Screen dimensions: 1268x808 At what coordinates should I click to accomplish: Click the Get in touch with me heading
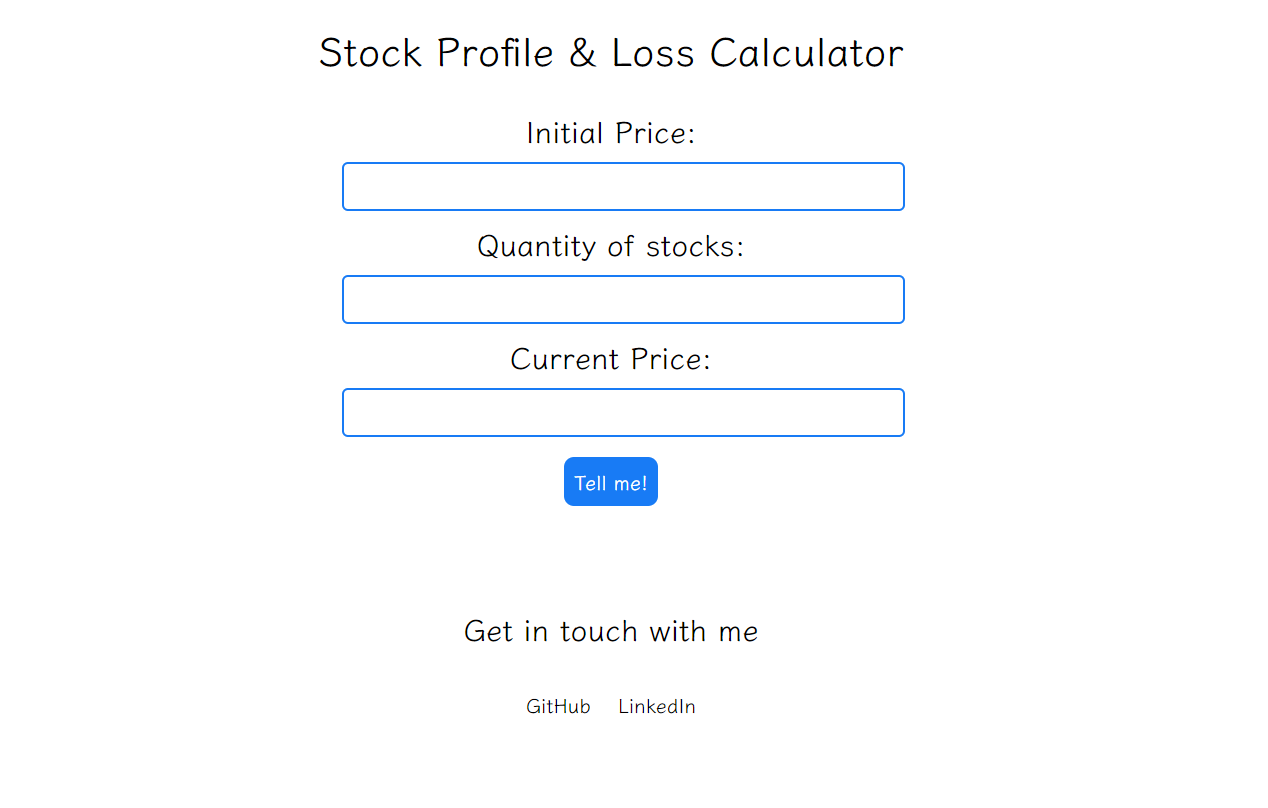point(610,631)
